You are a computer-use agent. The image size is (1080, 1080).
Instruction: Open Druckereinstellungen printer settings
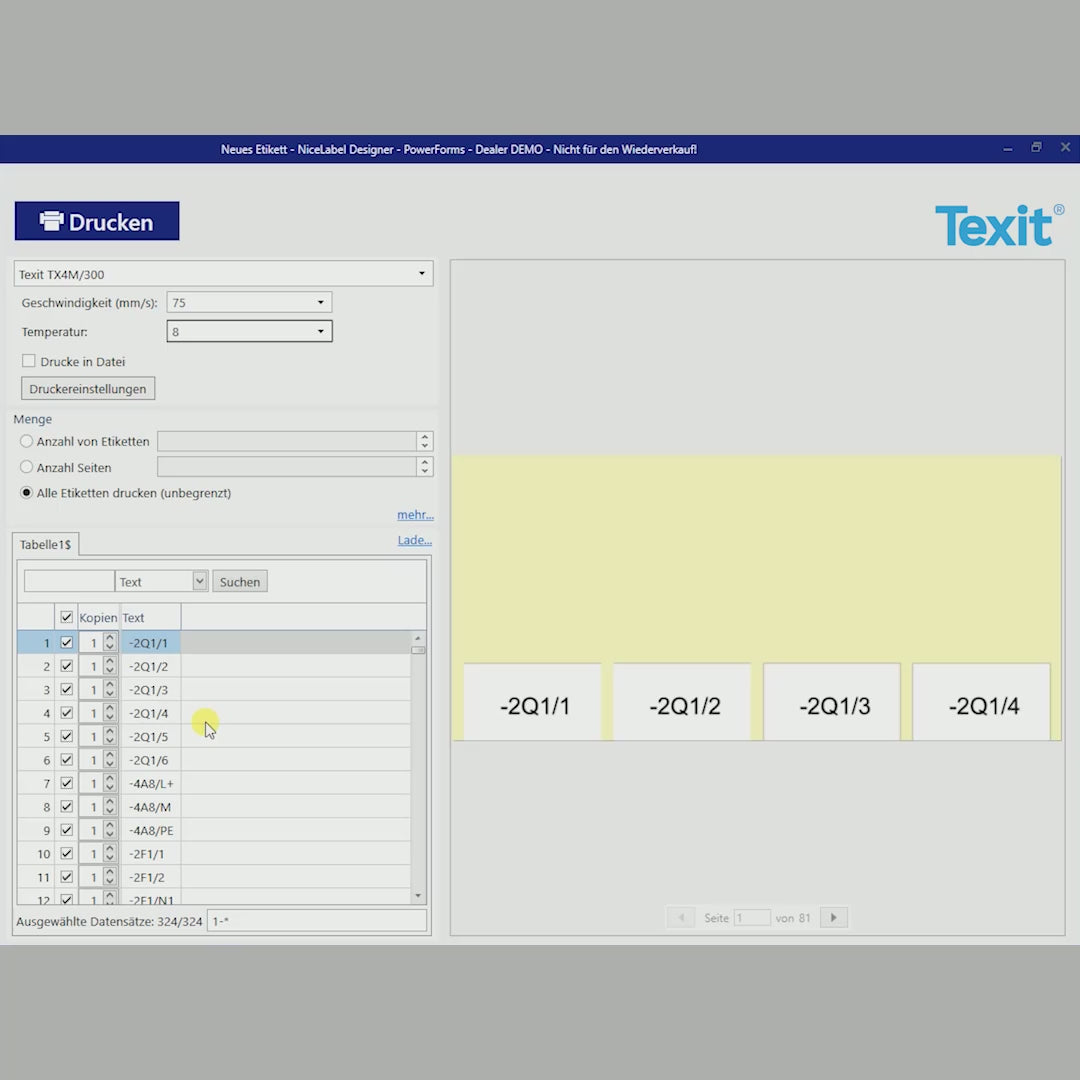[x=88, y=389]
